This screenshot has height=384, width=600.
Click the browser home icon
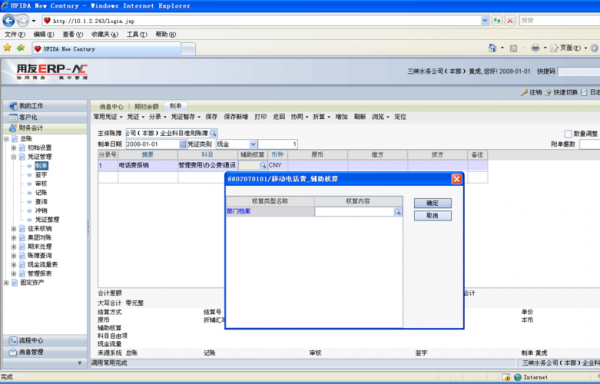point(492,48)
